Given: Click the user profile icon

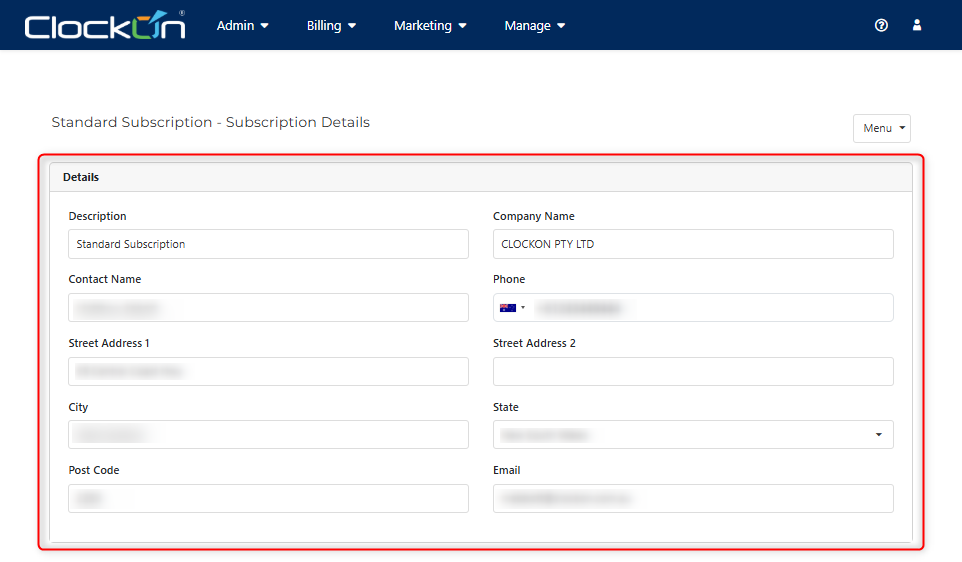Looking at the screenshot, I should 917,25.
